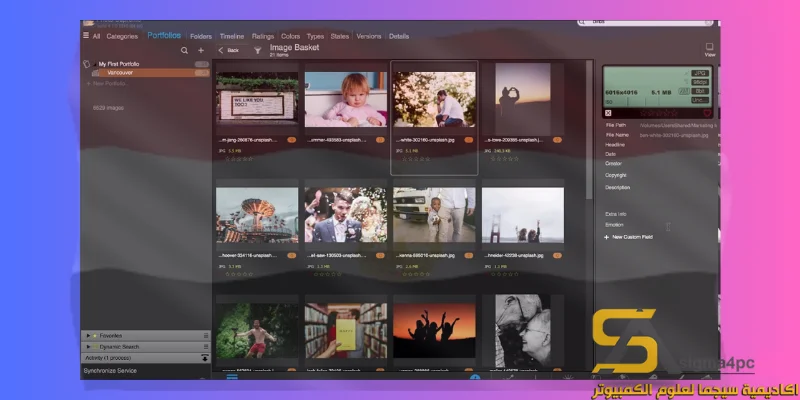Viewport: 800px width, 400px height.
Task: Click the Synchronize Service entry
Action: coord(110,371)
